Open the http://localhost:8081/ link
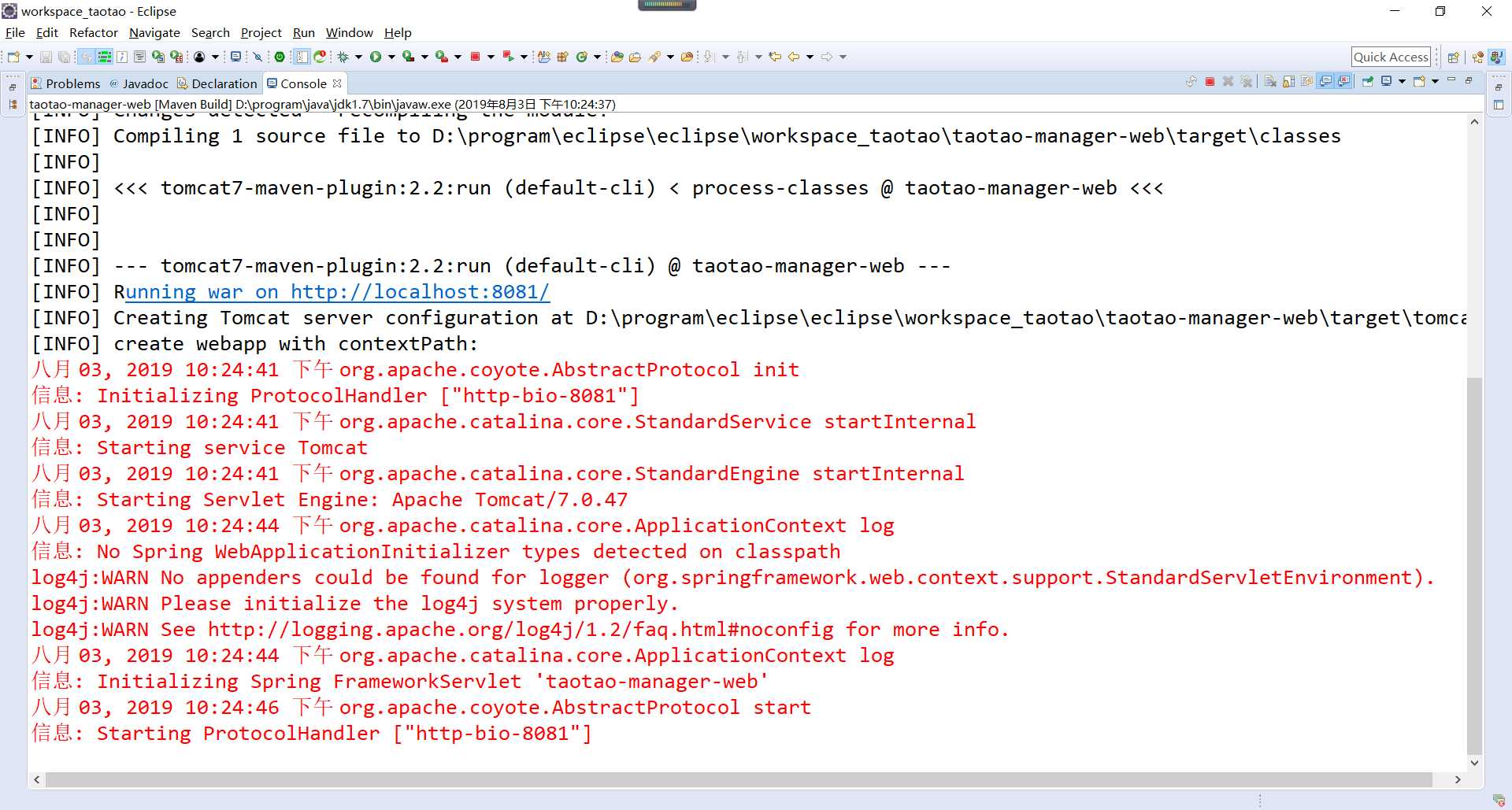The image size is (1512, 810). click(337, 292)
